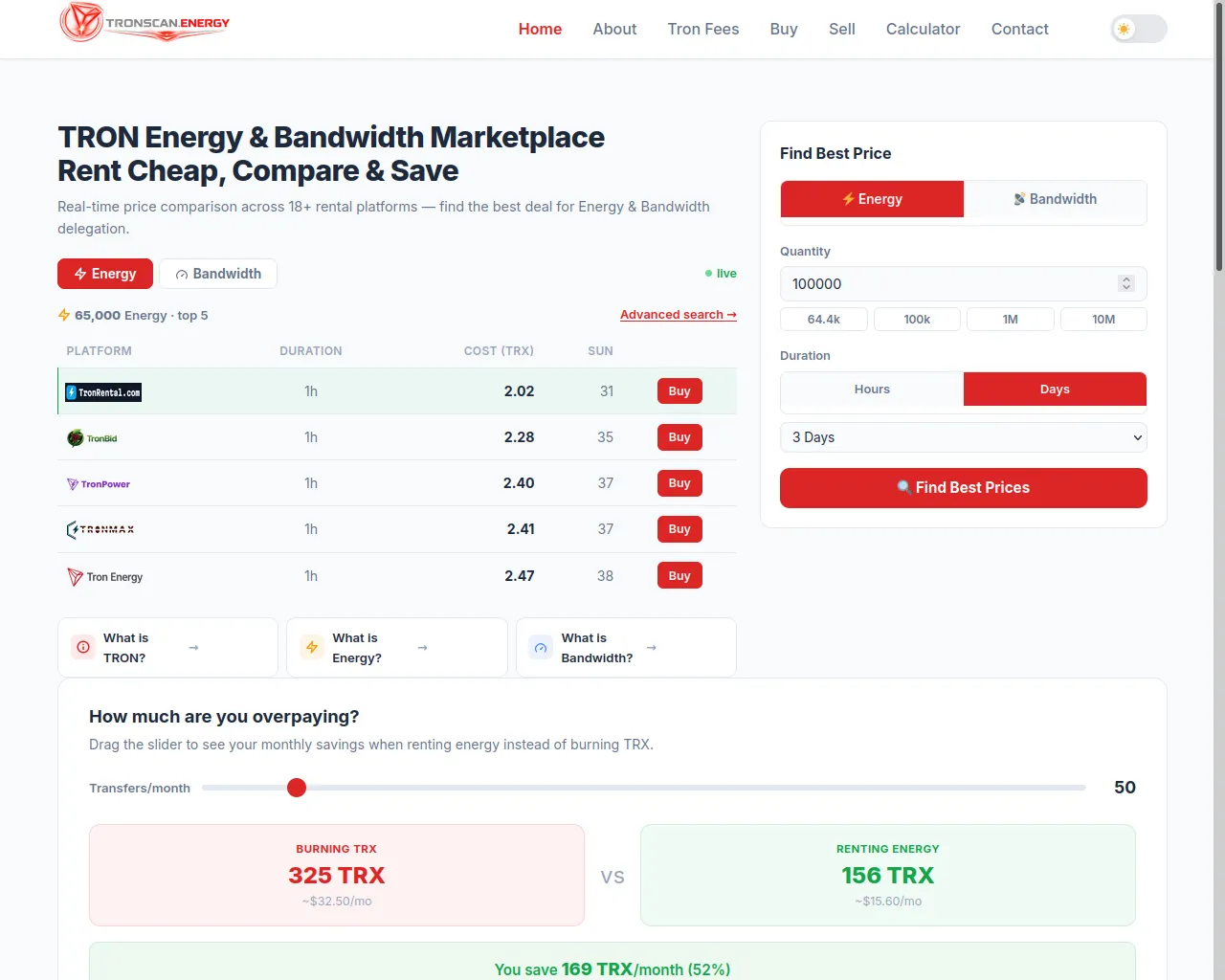1225x980 pixels.
Task: Click the SUN value 31
Action: [x=607, y=391]
